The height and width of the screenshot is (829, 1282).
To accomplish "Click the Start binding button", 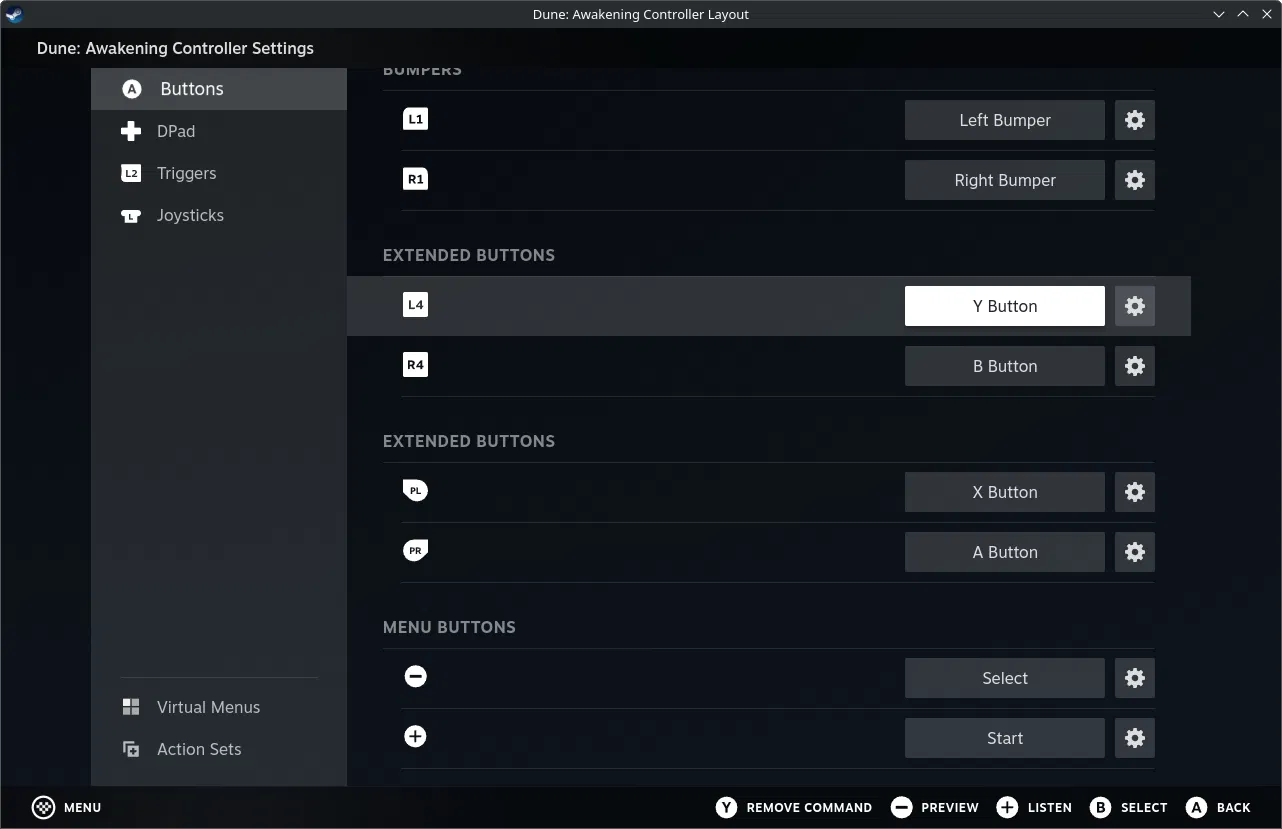I will point(1004,738).
